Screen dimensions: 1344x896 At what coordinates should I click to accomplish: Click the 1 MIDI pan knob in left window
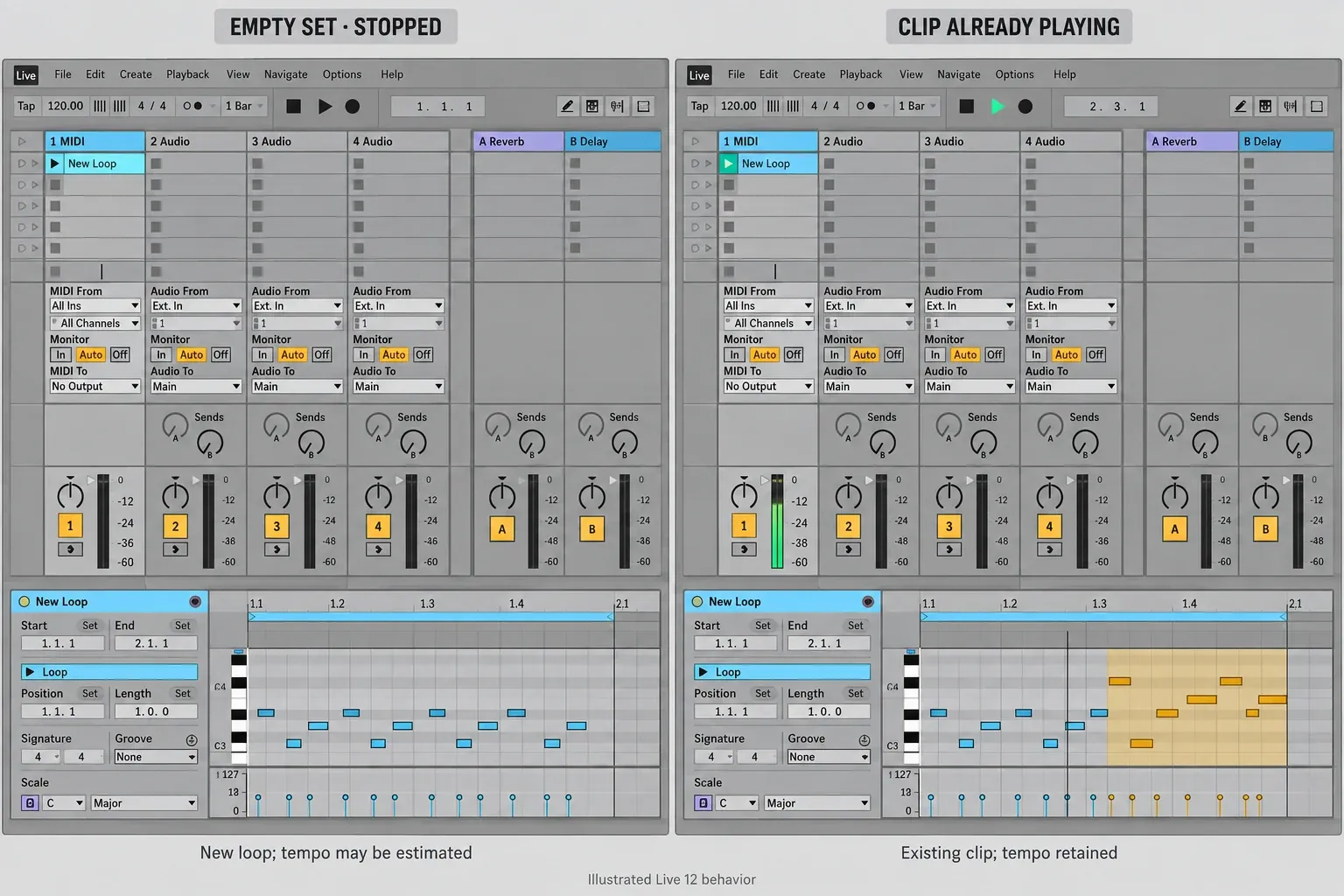[70, 494]
